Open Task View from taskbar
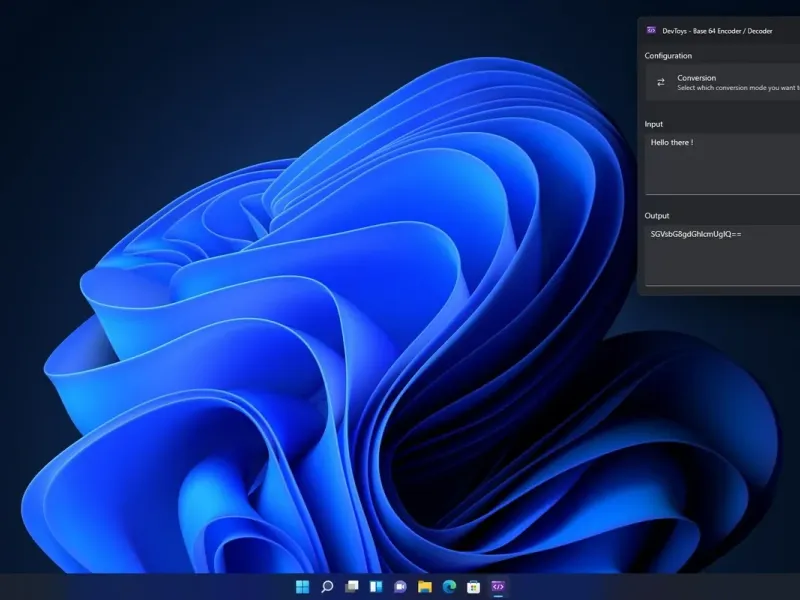800x600 pixels. (352, 587)
